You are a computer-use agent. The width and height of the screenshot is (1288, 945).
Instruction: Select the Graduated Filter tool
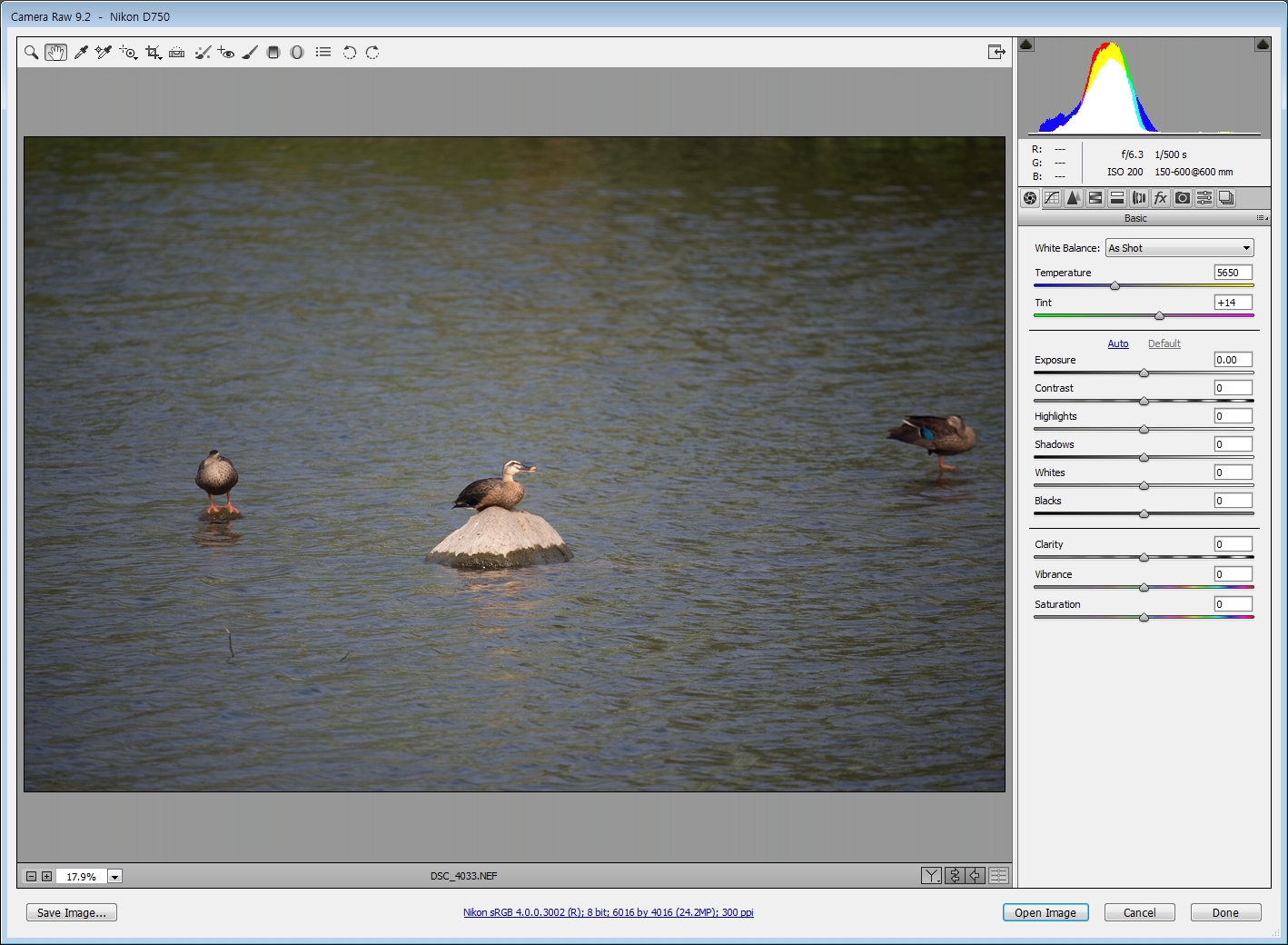pos(273,53)
